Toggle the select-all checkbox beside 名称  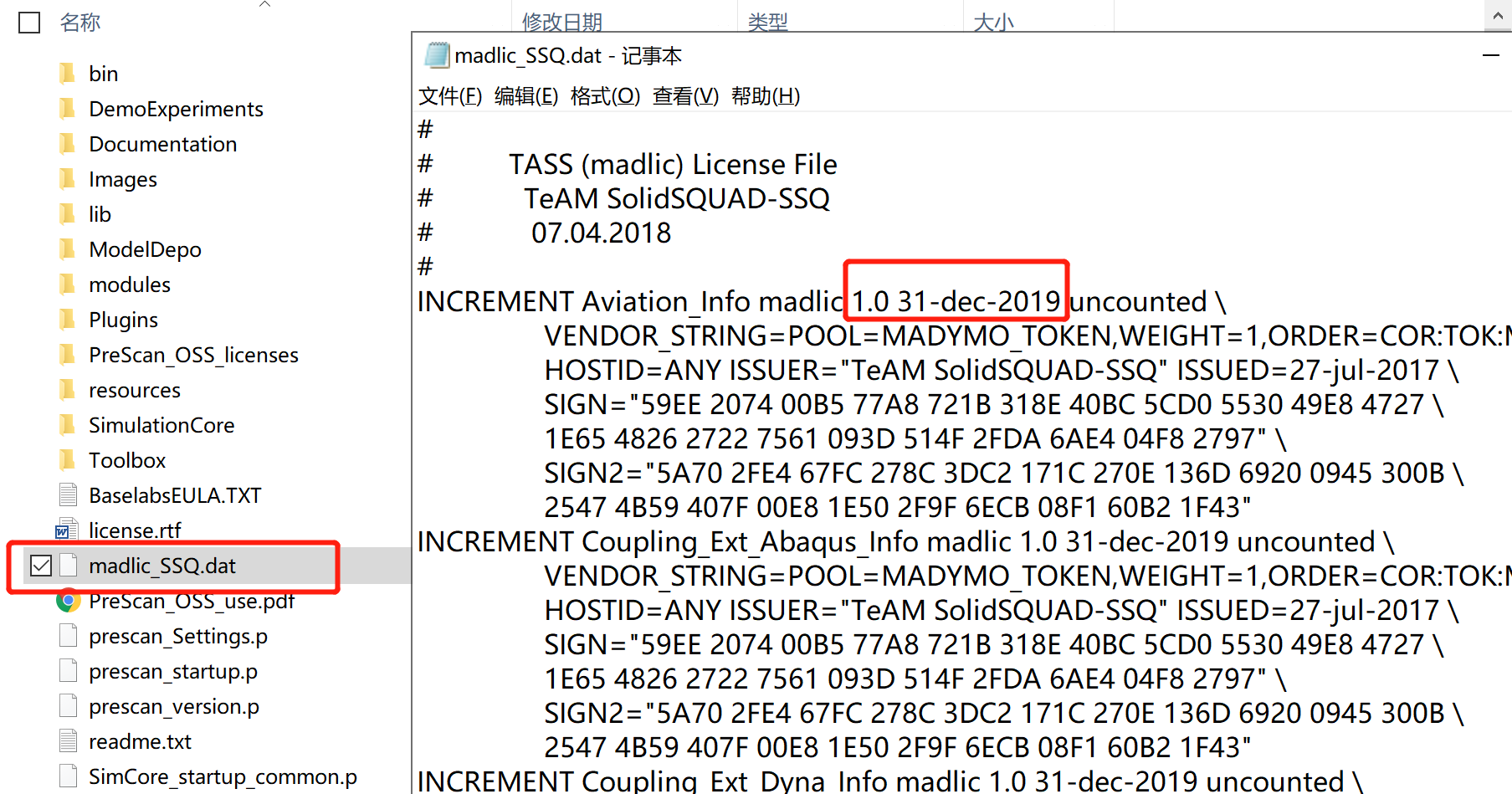(29, 23)
